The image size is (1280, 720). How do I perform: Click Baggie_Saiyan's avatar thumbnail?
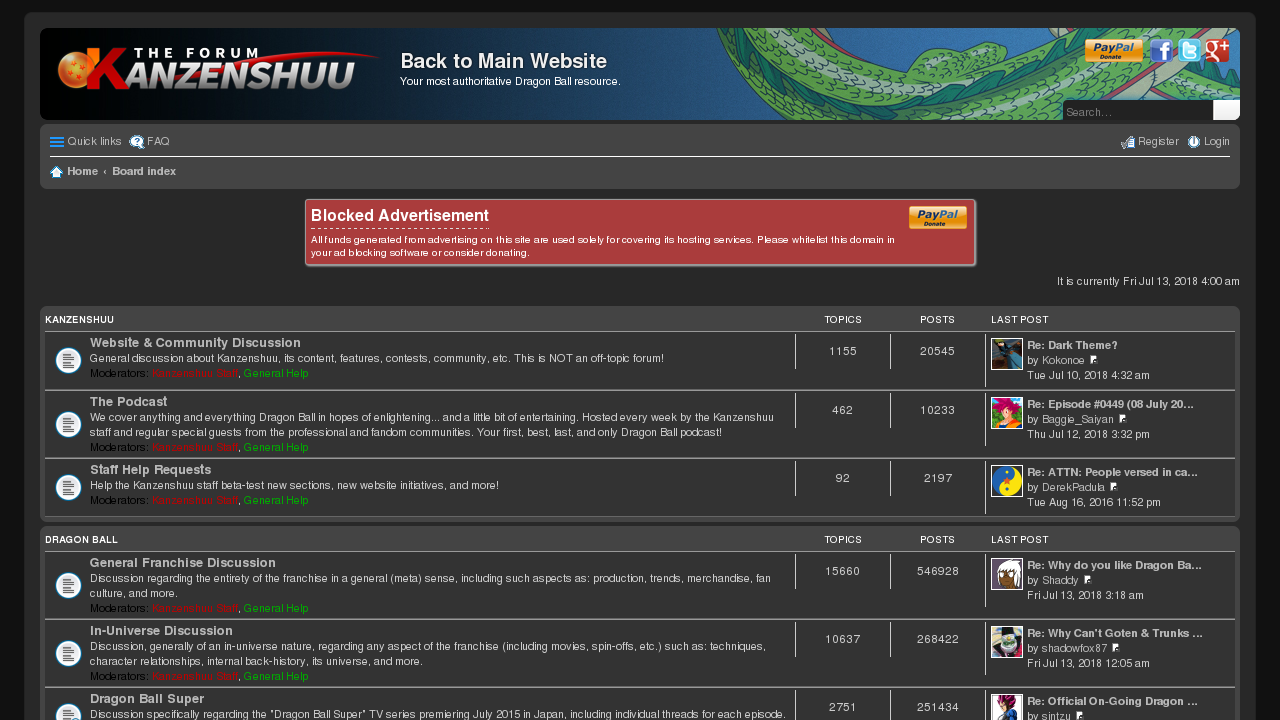tap(1007, 413)
